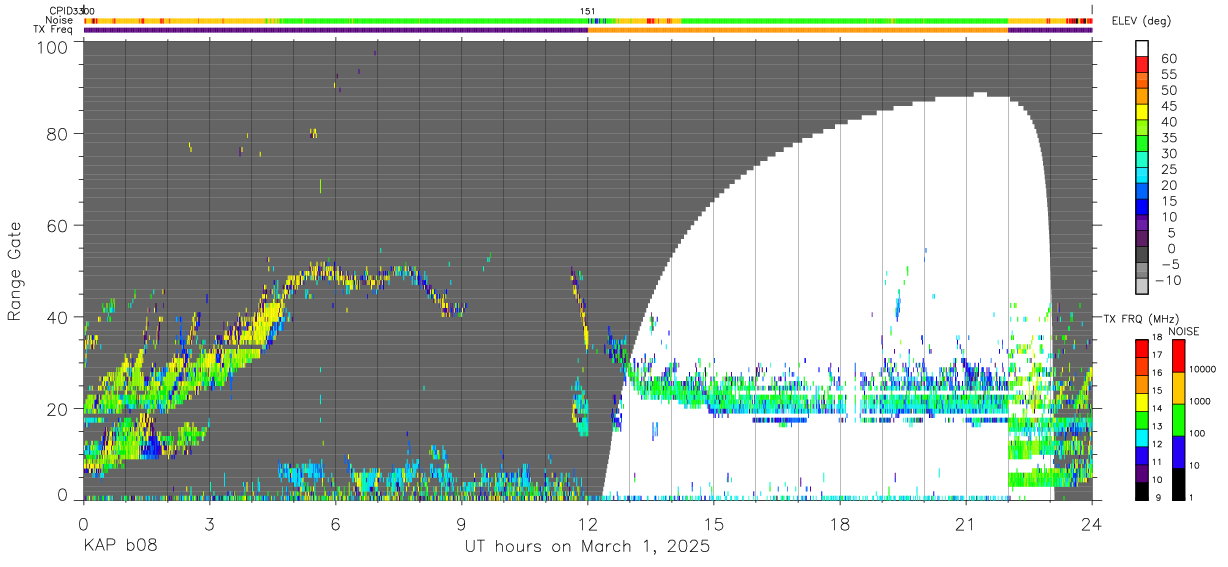Click the '55' label on the ELEV colorbar

[x=1169, y=74]
